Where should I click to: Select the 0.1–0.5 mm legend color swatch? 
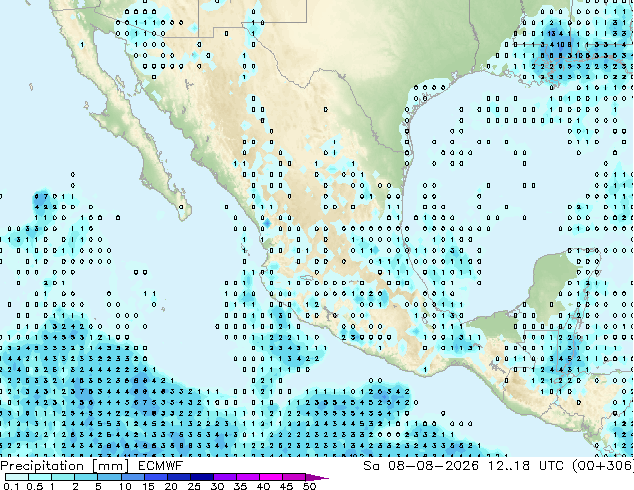[17, 477]
